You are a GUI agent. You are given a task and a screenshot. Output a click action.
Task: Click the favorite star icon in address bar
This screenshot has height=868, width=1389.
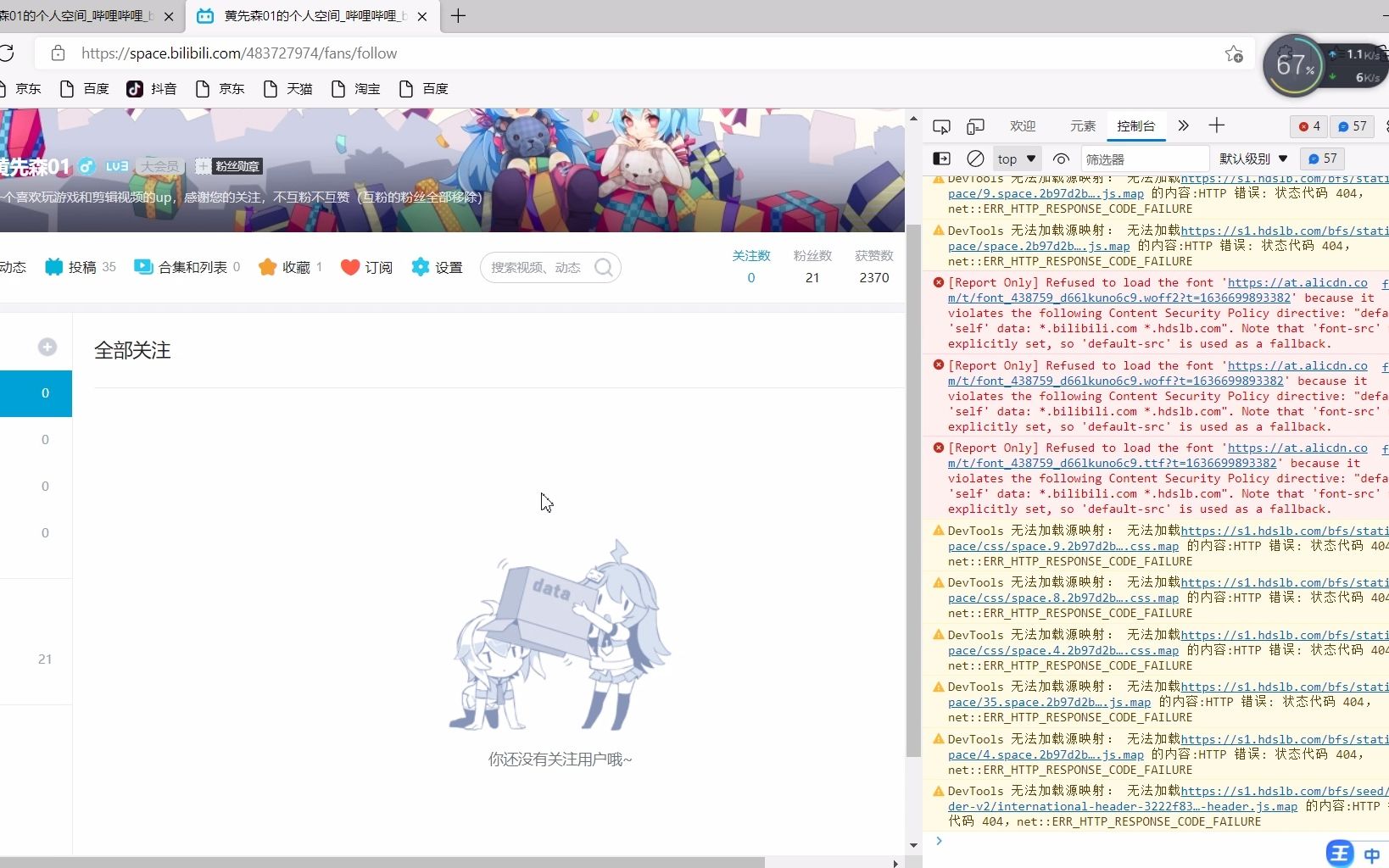[x=1234, y=53]
